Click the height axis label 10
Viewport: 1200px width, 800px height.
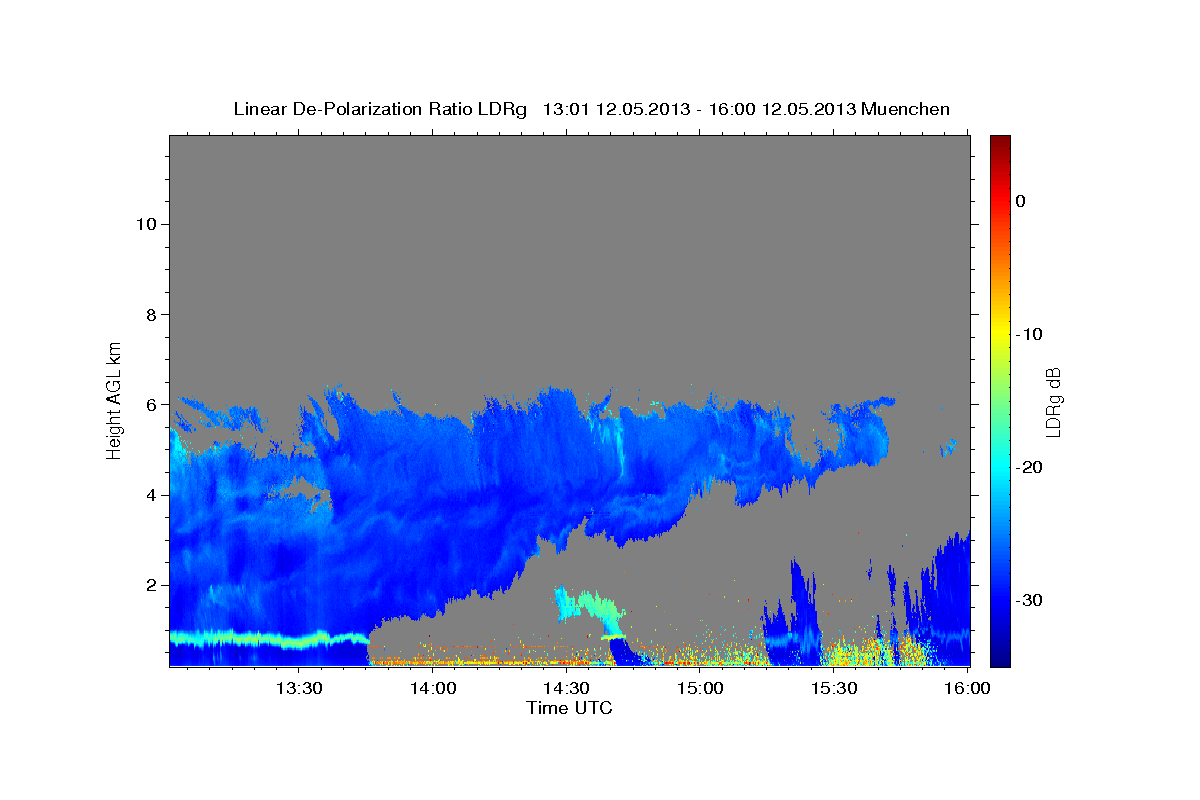click(x=145, y=224)
